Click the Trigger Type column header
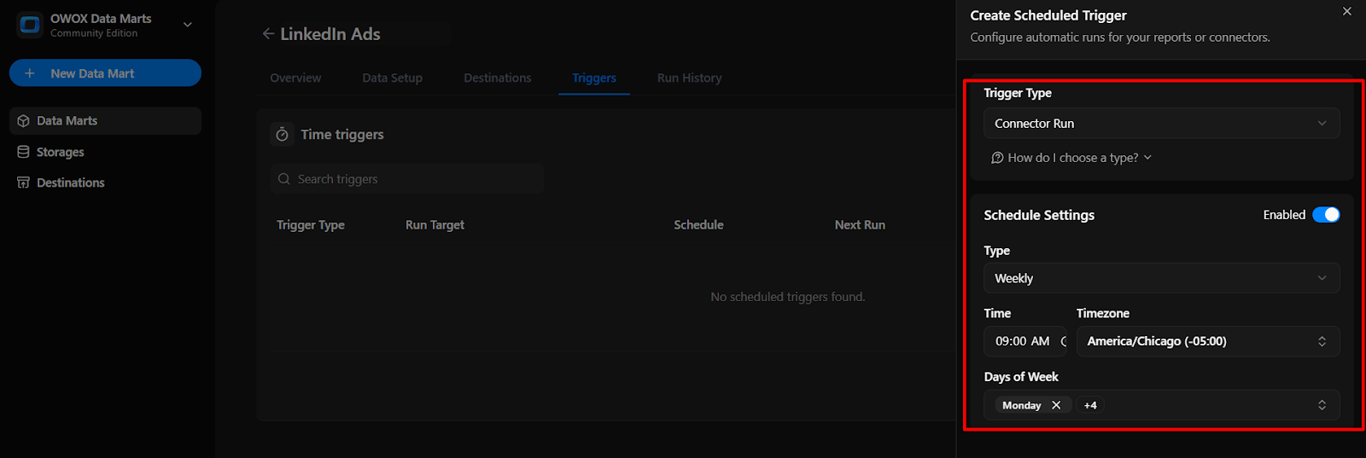Screen dimensions: 1366x458 (x=311, y=225)
